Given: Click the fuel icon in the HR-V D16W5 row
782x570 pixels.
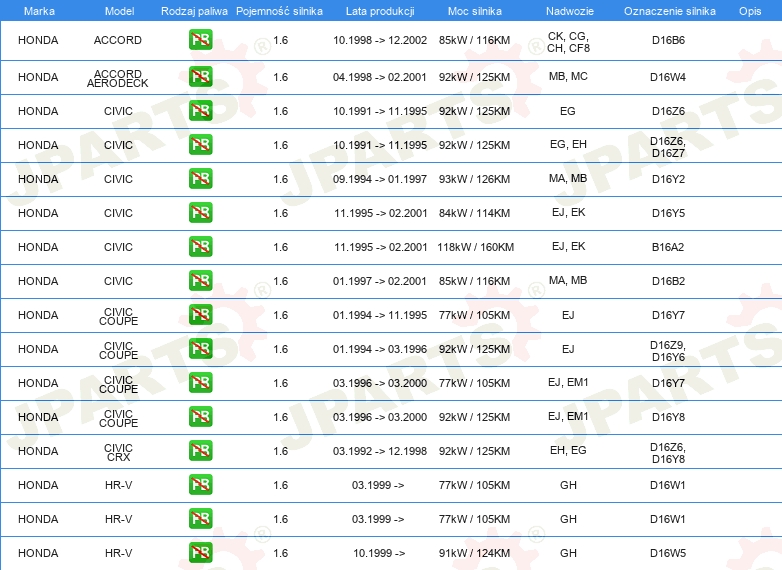Looking at the screenshot, I should [200, 553].
